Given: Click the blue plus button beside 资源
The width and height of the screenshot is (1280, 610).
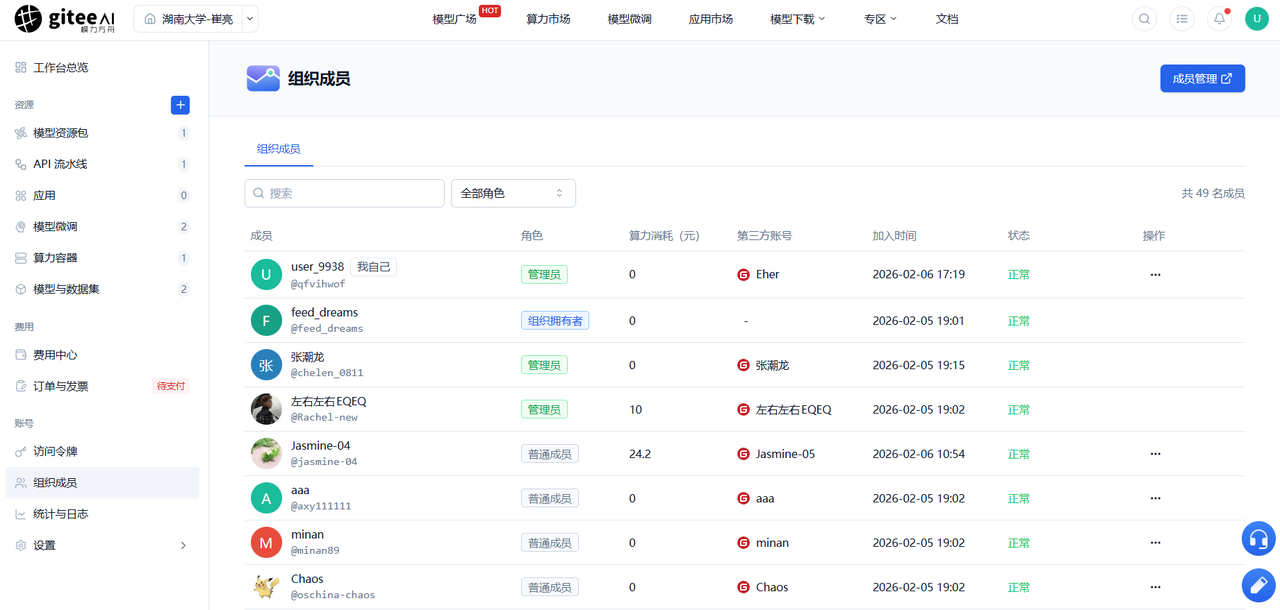Looking at the screenshot, I should point(180,105).
